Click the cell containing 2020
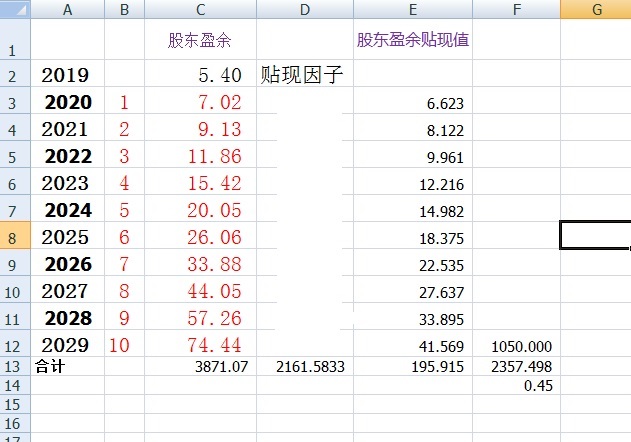The height and width of the screenshot is (442, 631). coord(68,100)
